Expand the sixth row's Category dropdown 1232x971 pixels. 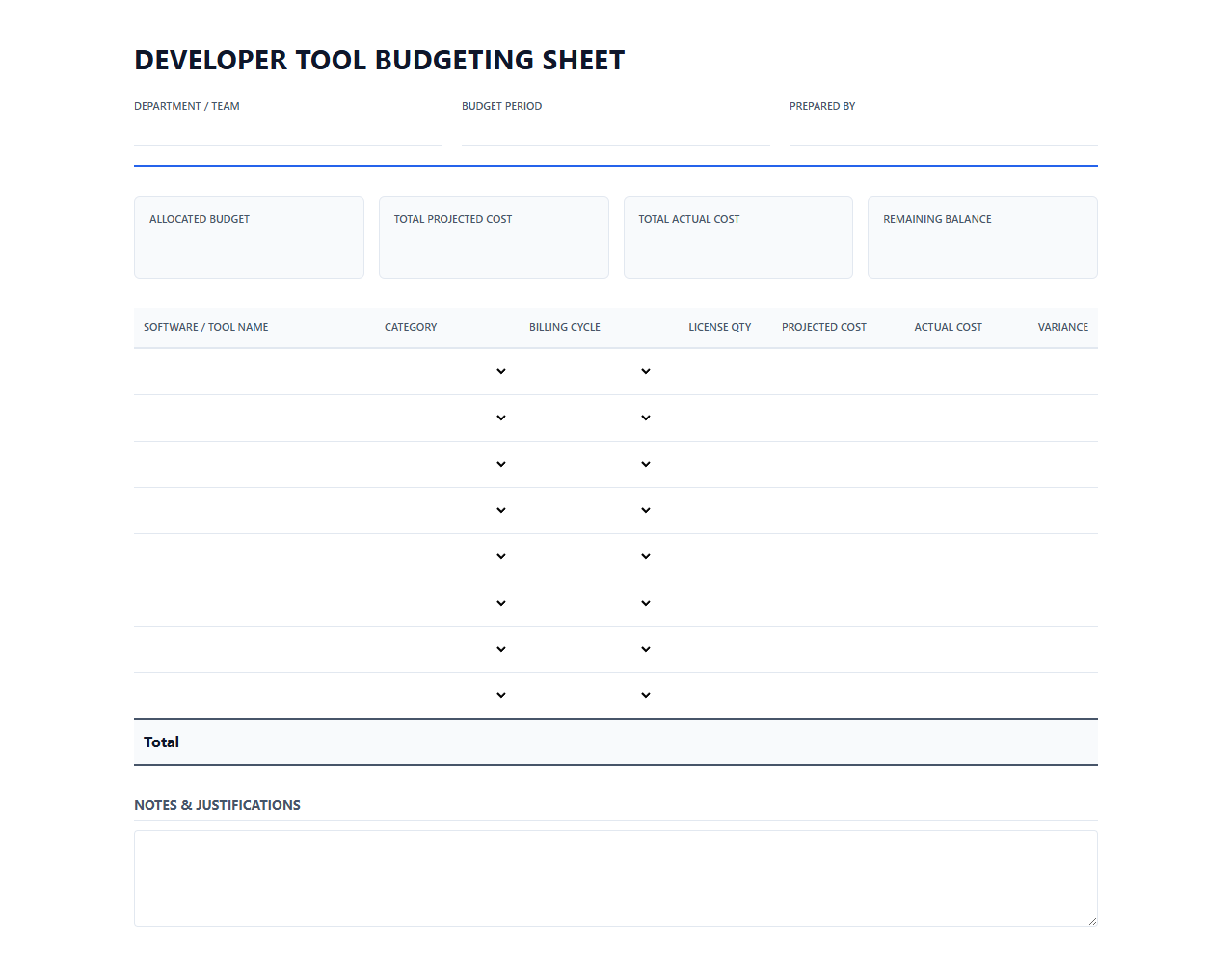(447, 604)
